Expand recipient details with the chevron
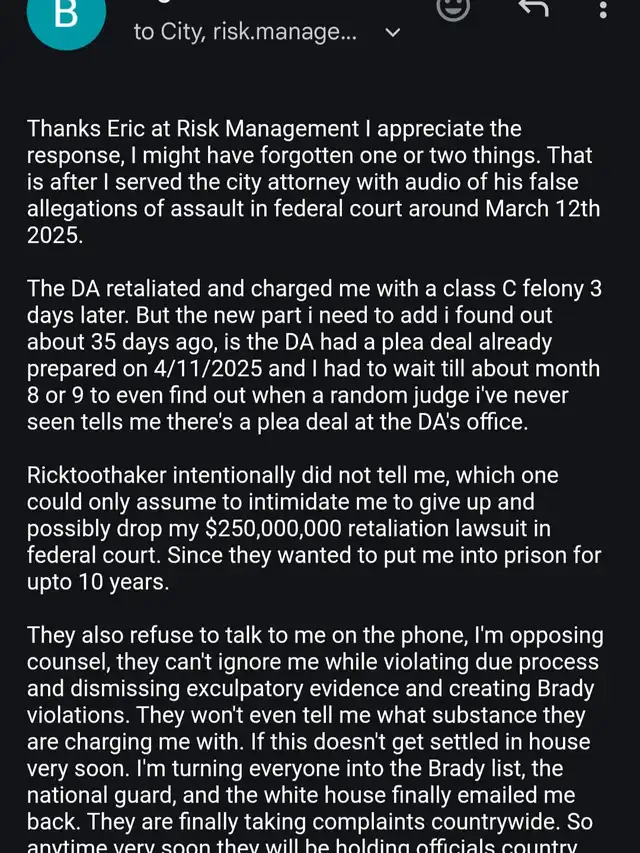Viewport: 640px width, 853px height. (393, 32)
